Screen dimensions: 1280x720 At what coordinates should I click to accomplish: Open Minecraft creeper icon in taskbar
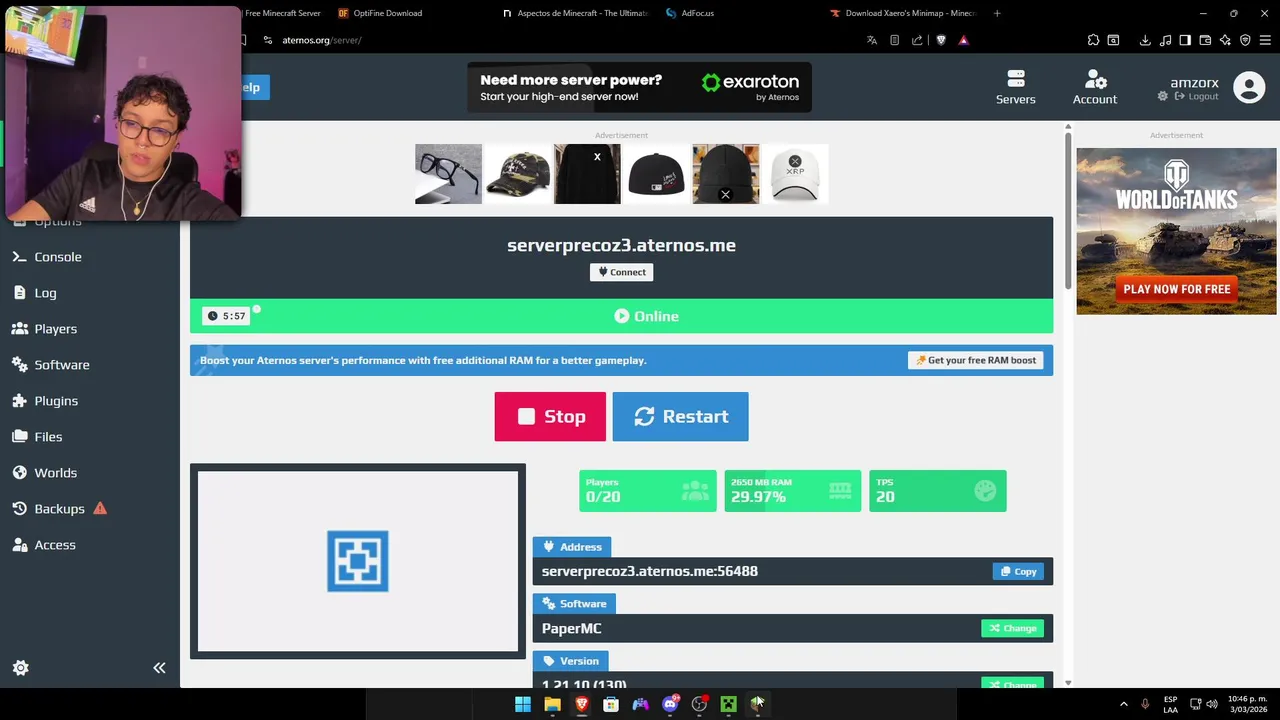729,704
